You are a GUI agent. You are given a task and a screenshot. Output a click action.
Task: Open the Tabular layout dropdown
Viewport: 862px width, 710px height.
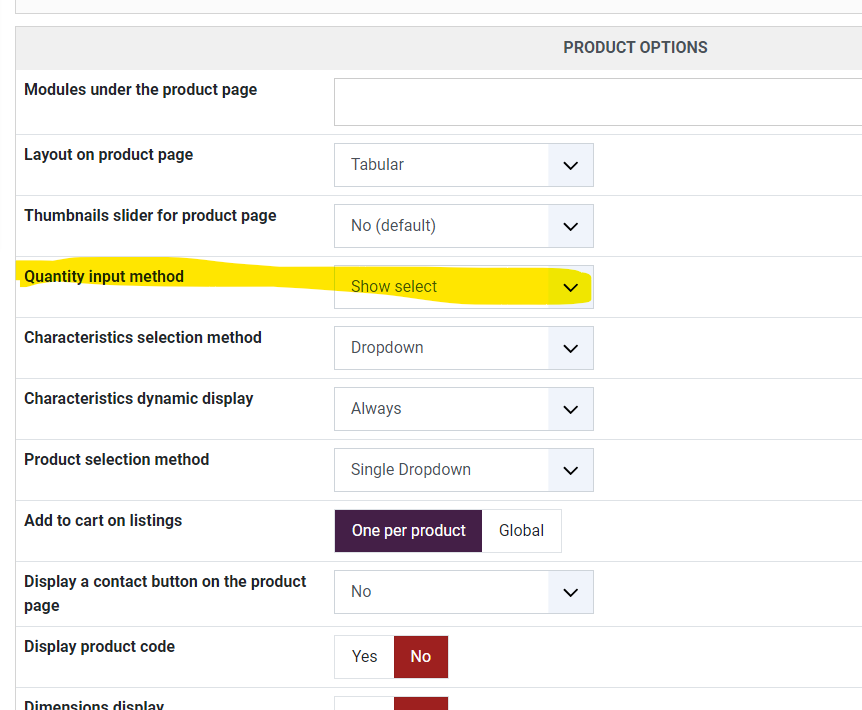[441, 165]
